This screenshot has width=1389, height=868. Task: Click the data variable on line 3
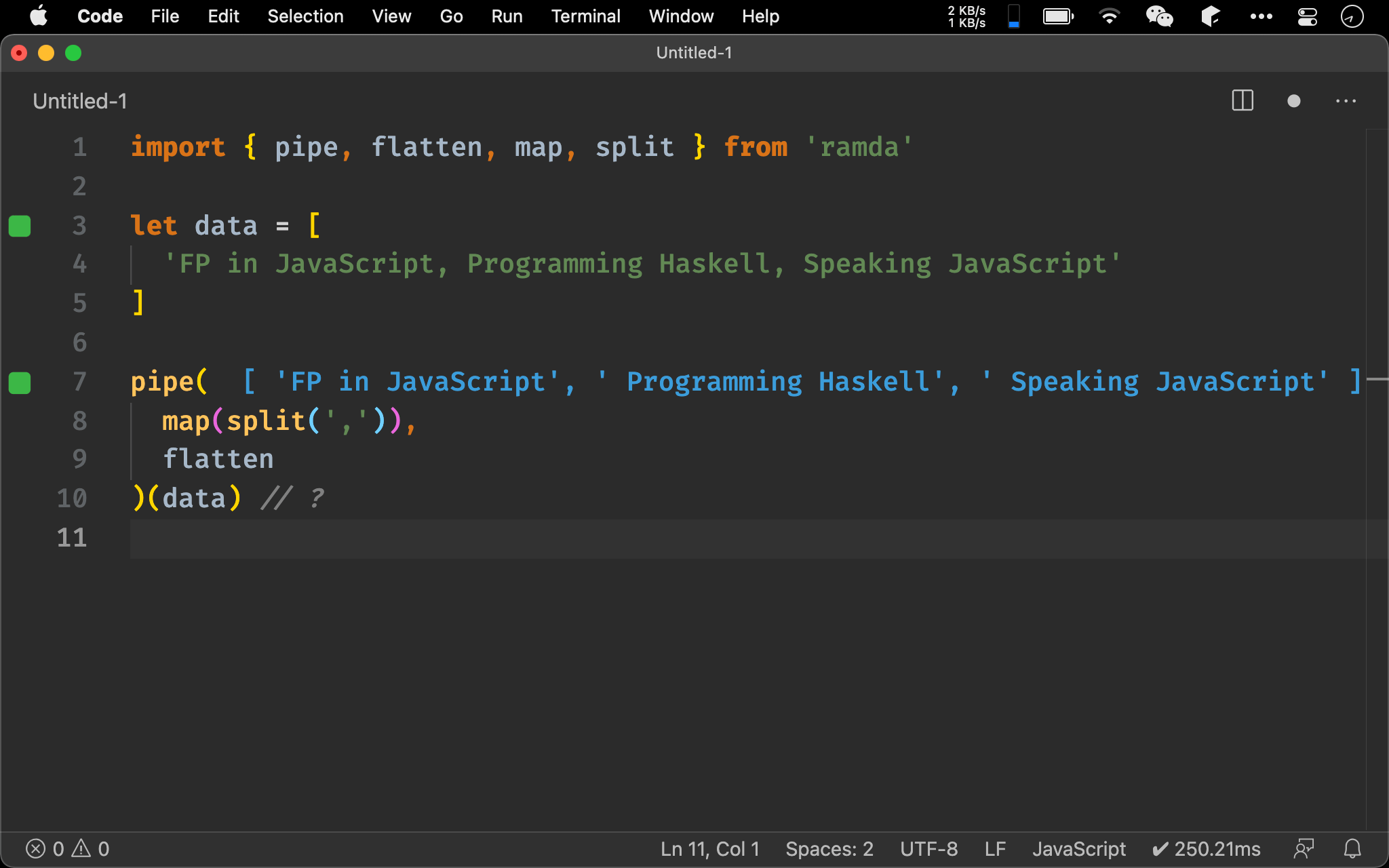226,226
